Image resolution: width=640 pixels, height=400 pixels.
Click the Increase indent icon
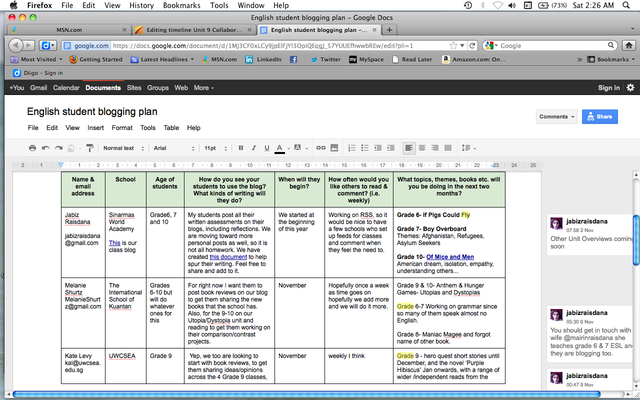pos(391,148)
